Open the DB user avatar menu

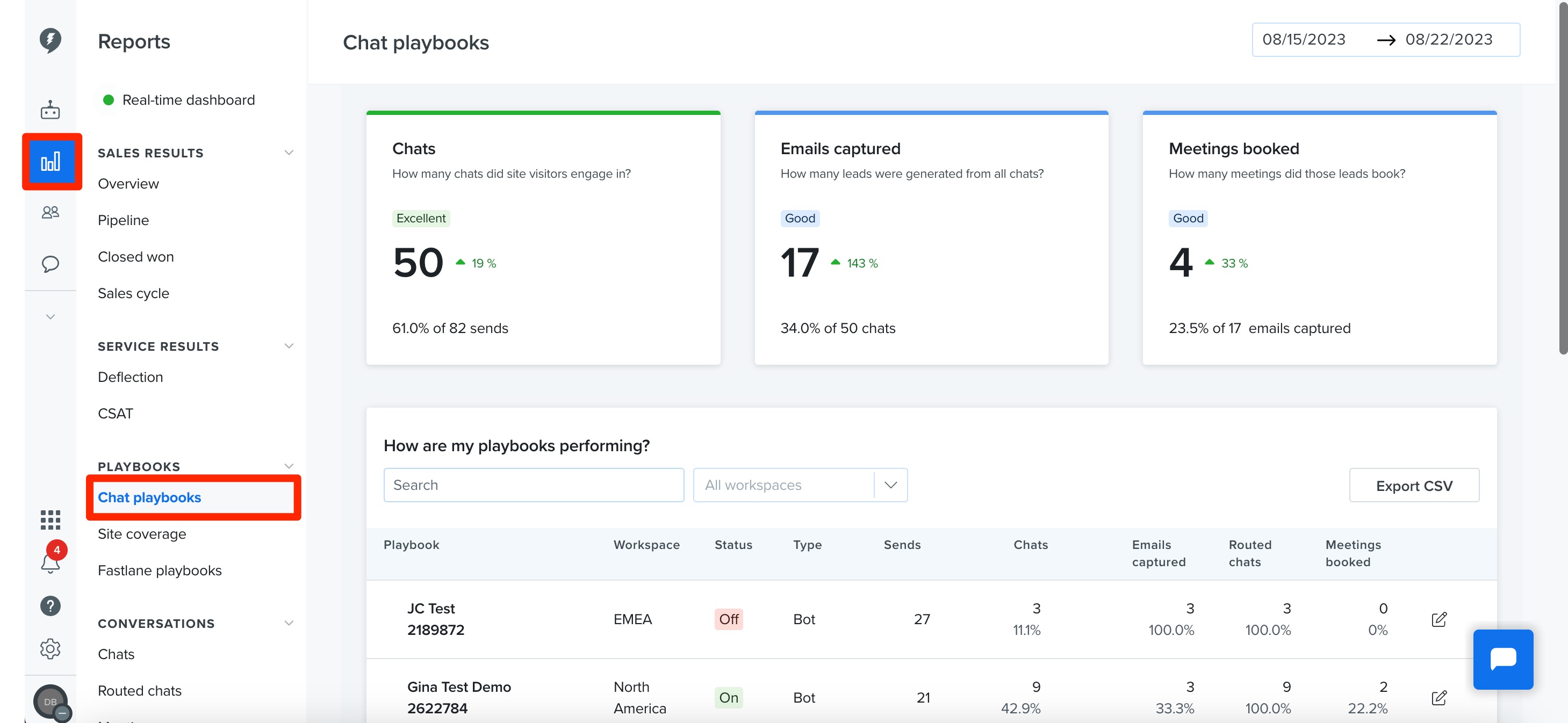(52, 702)
